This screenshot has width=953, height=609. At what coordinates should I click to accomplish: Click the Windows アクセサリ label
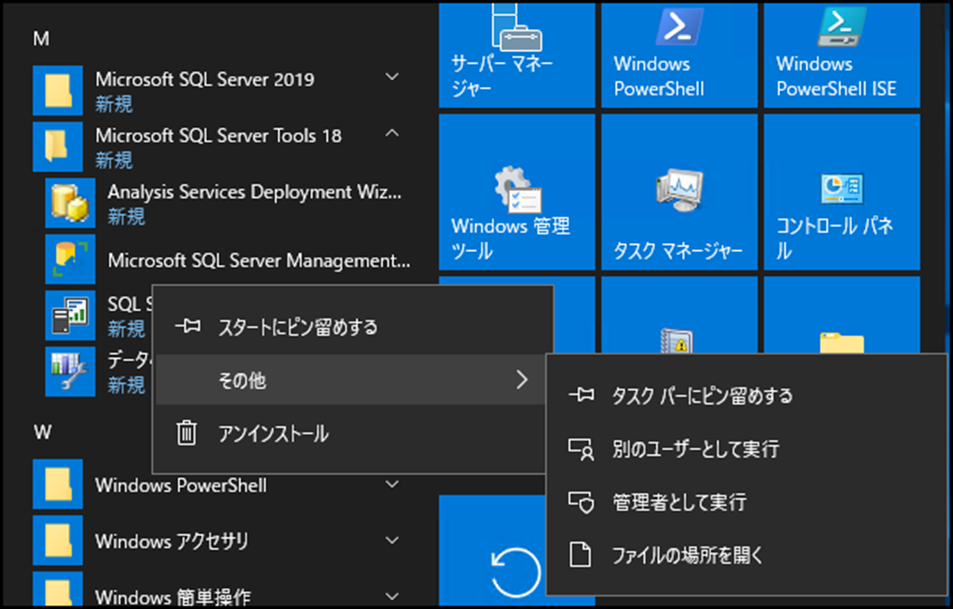point(172,541)
